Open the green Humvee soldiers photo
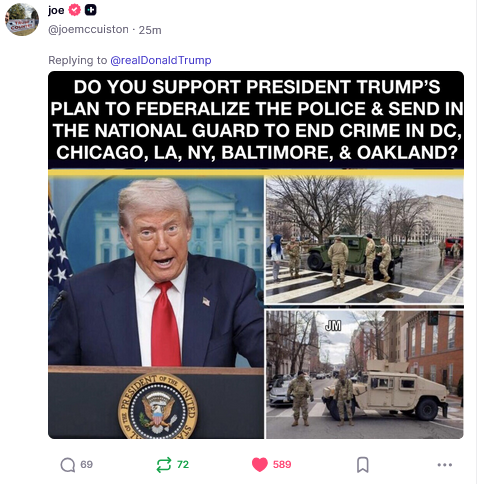Viewport: 478px width, 484px height. pos(364,240)
